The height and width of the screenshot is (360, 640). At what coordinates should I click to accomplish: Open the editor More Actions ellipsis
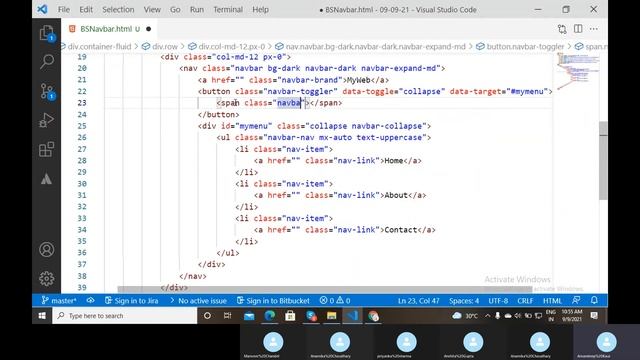(594, 29)
